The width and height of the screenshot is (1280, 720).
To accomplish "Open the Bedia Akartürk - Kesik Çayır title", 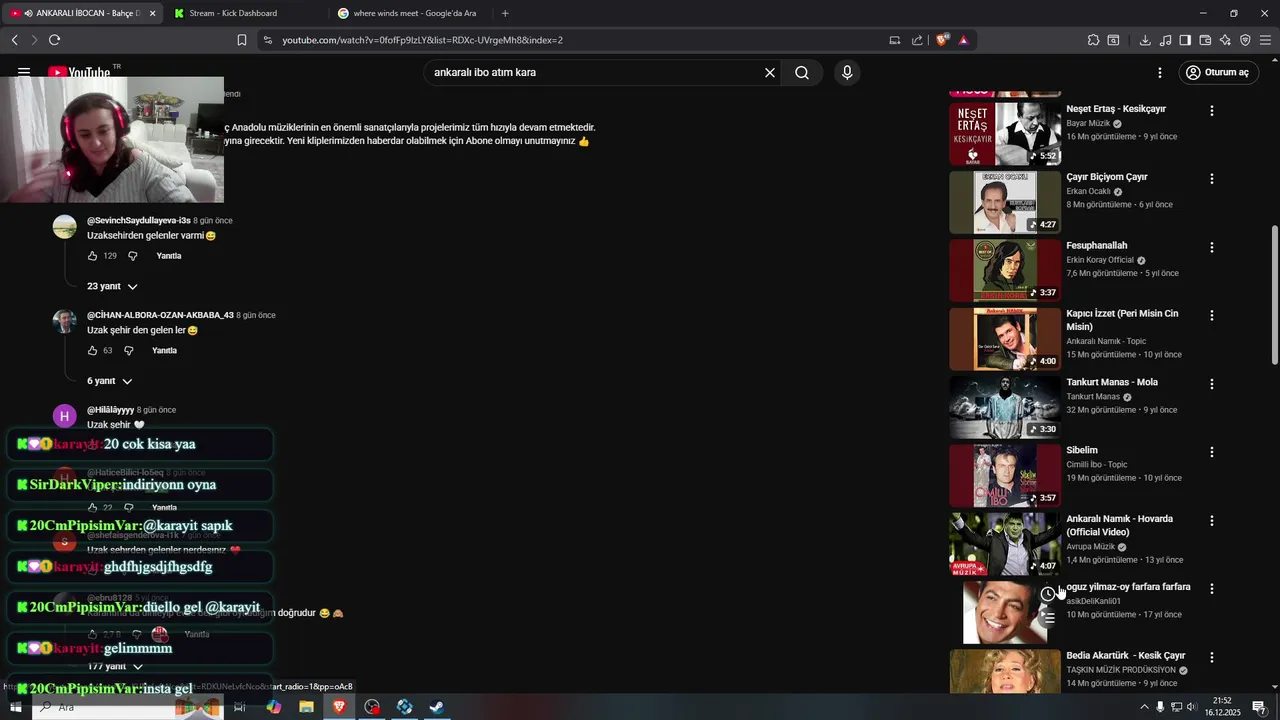I will tap(1125, 656).
